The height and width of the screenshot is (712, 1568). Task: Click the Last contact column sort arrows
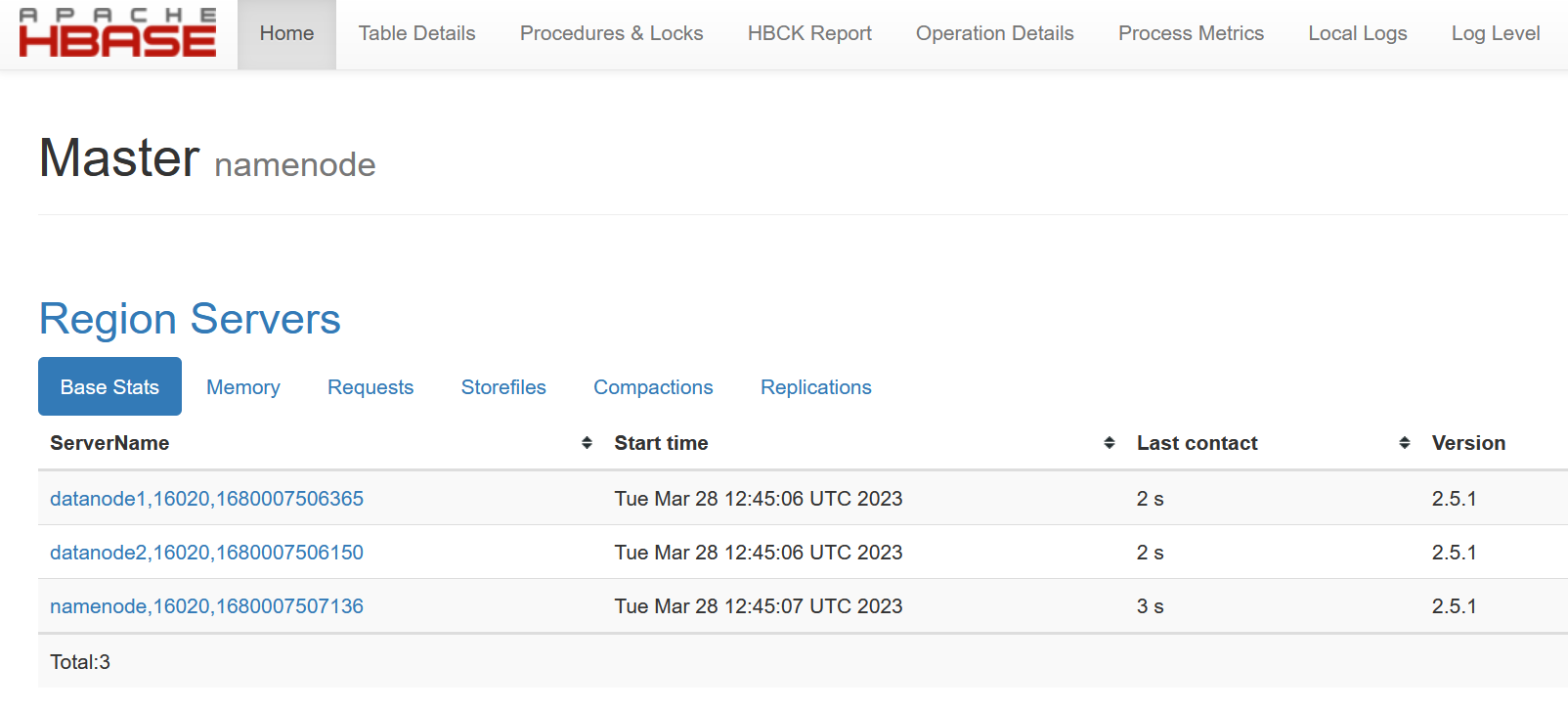pyautogui.click(x=1404, y=443)
